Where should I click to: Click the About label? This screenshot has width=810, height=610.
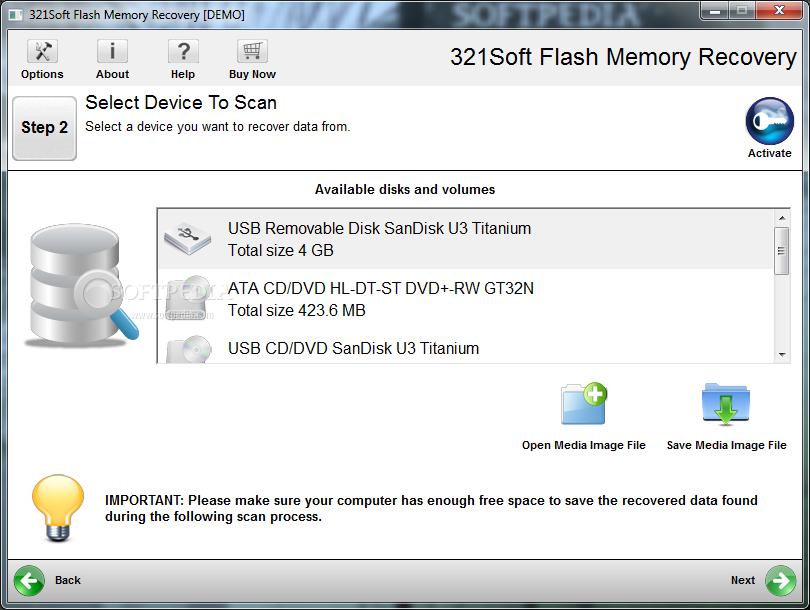pos(112,74)
